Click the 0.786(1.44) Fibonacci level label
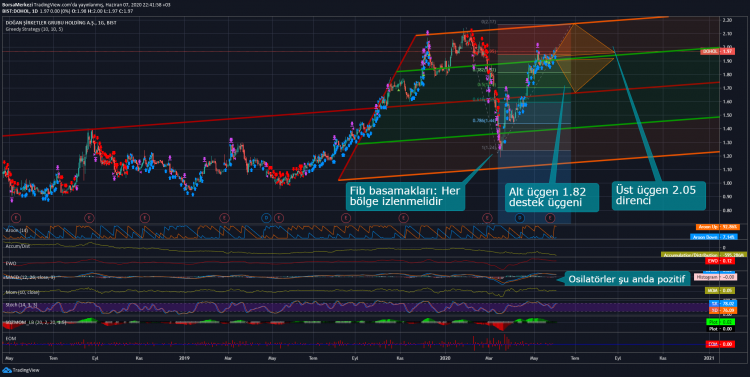Viewport: 750px width, 377px height. 485,121
